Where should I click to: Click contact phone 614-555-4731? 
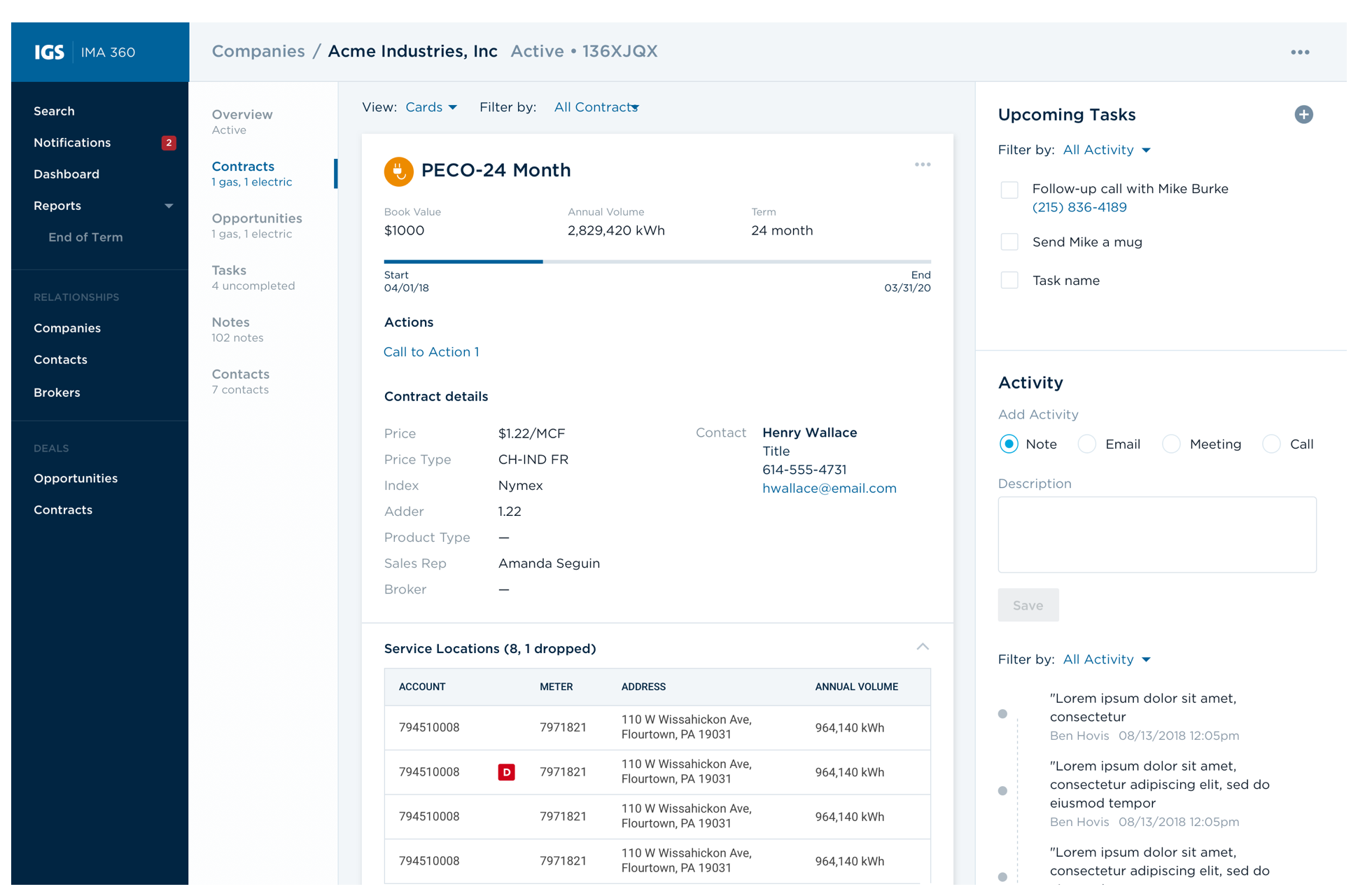[804, 470]
